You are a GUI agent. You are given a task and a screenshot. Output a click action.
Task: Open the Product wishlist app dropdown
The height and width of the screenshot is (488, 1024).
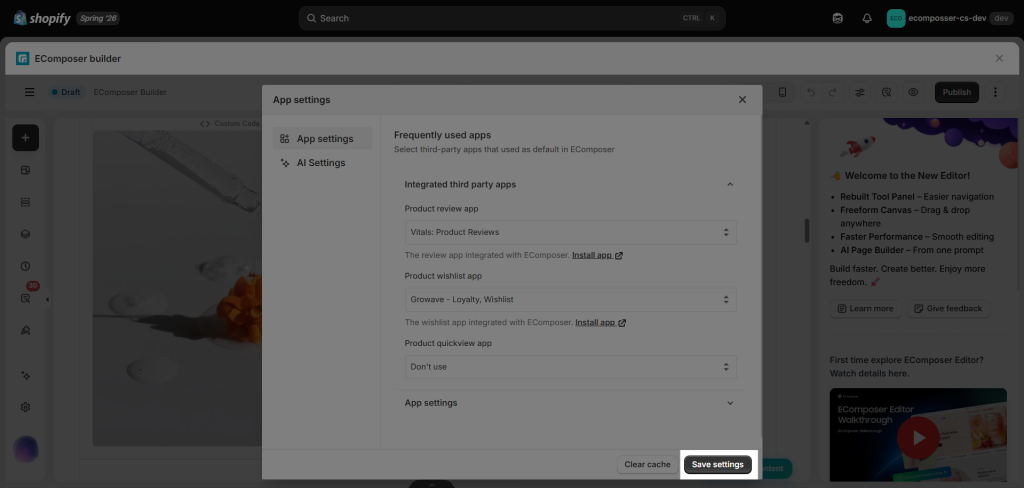tap(570, 299)
